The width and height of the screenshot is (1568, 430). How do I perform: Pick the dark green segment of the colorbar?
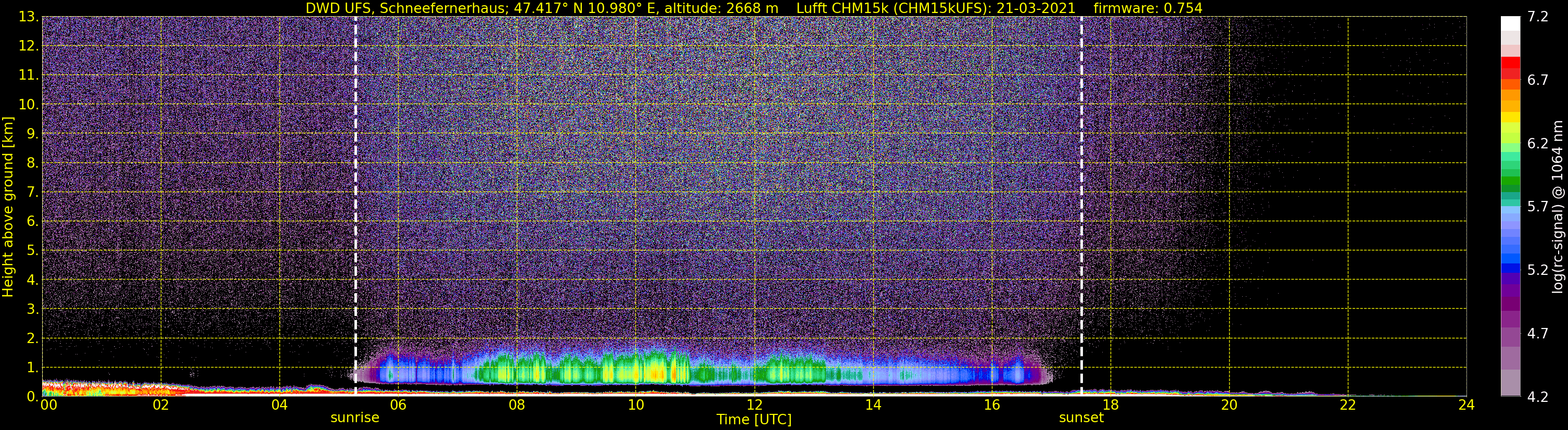point(1510,188)
